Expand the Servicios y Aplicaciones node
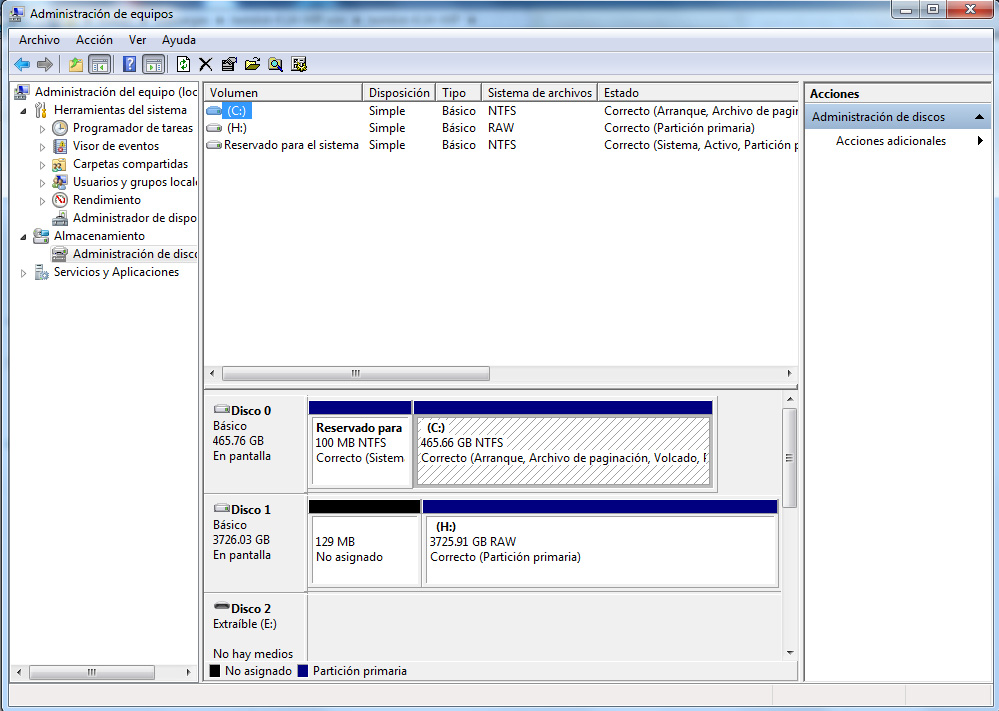Image resolution: width=999 pixels, height=711 pixels. pyautogui.click(x=24, y=273)
